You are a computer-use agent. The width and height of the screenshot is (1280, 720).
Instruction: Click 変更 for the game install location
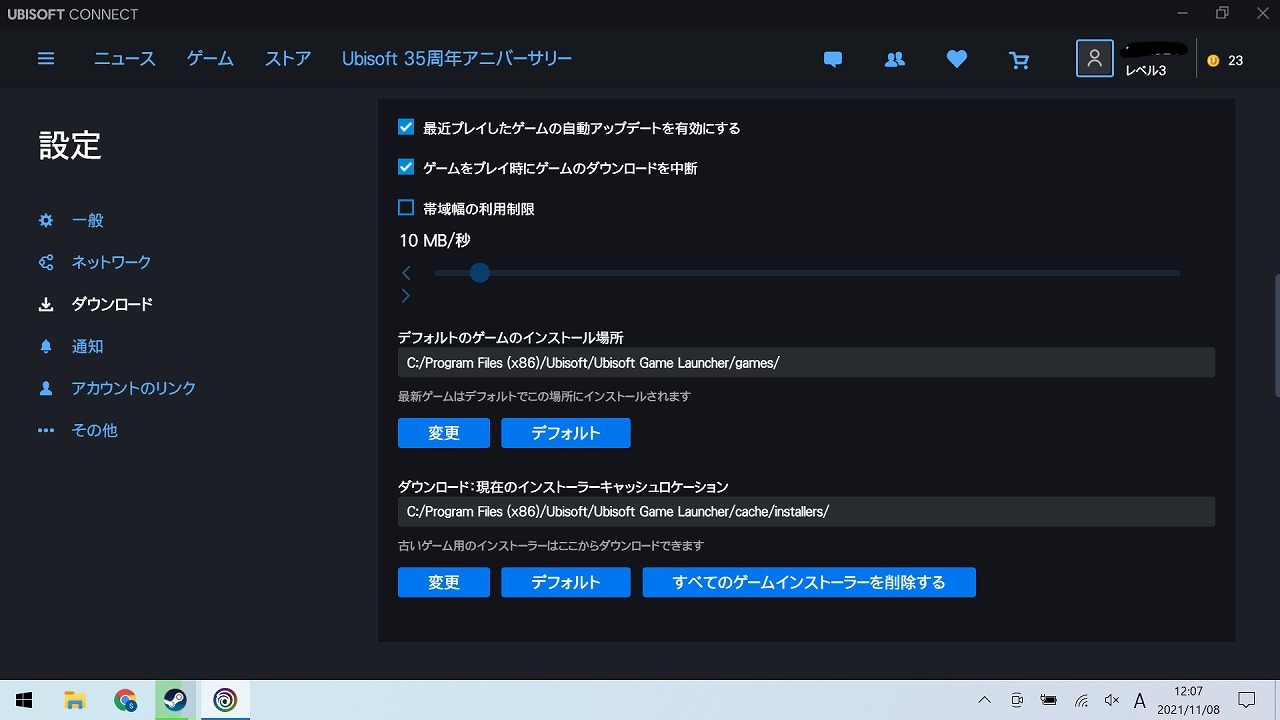click(444, 433)
